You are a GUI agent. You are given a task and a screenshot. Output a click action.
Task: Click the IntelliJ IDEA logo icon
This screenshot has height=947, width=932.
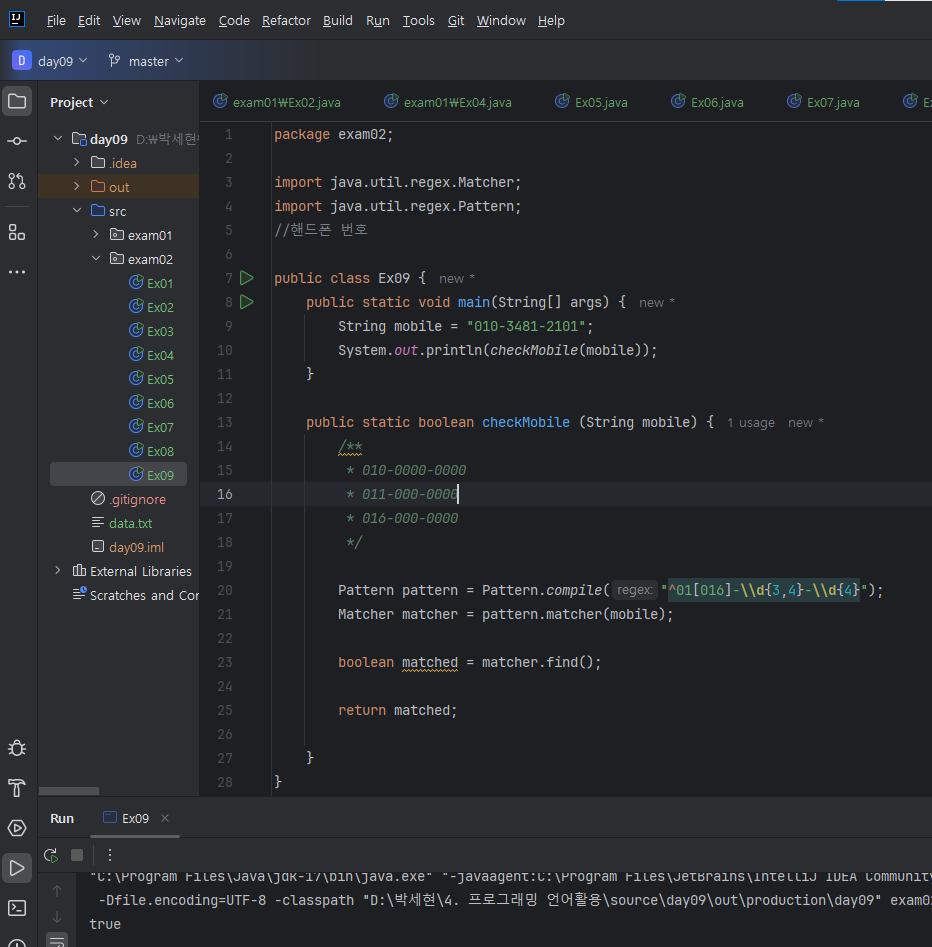pos(17,19)
